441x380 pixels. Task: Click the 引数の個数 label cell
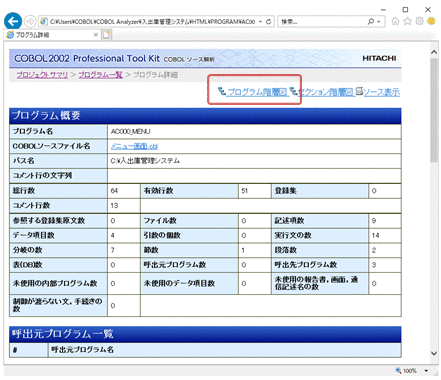(x=189, y=235)
